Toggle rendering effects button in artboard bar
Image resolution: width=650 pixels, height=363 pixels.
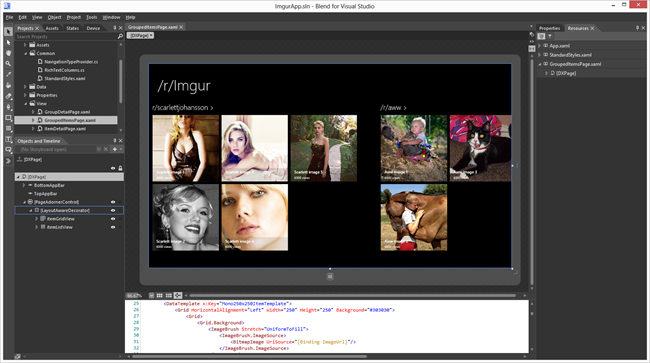(x=151, y=295)
